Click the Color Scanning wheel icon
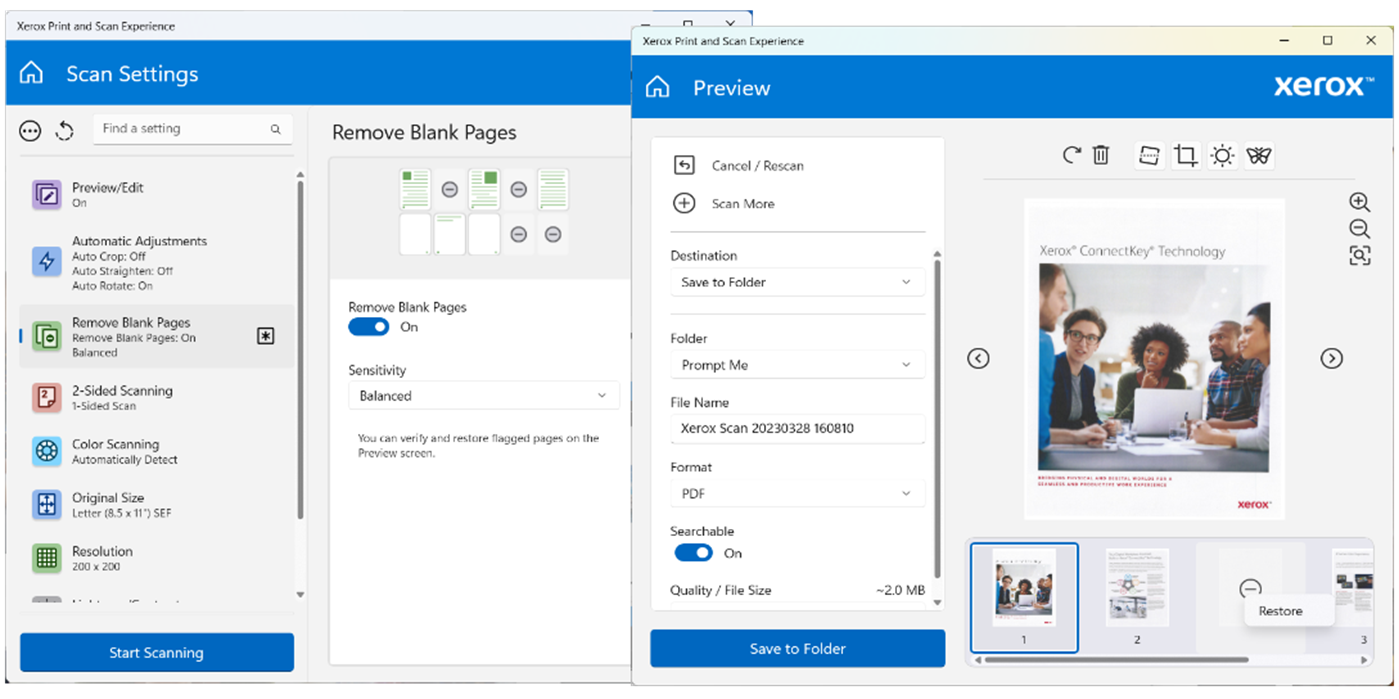This screenshot has width=1399, height=699. coord(47,451)
